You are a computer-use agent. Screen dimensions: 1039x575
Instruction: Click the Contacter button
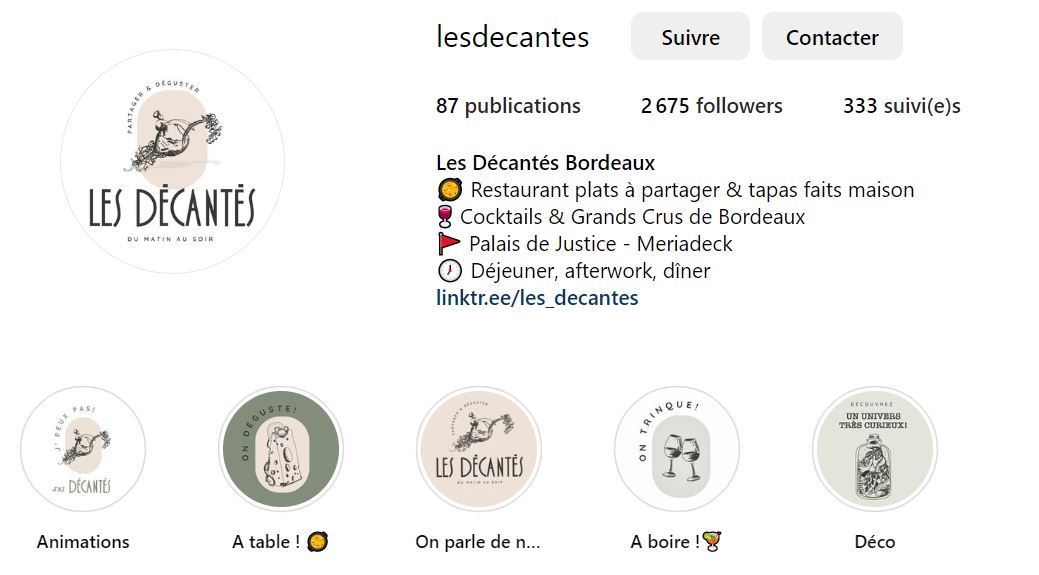[832, 36]
